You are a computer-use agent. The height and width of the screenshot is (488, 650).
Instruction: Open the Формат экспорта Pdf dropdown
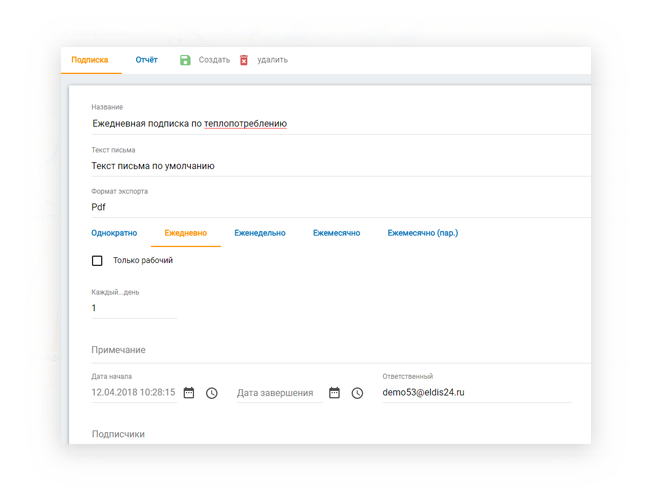point(341,207)
